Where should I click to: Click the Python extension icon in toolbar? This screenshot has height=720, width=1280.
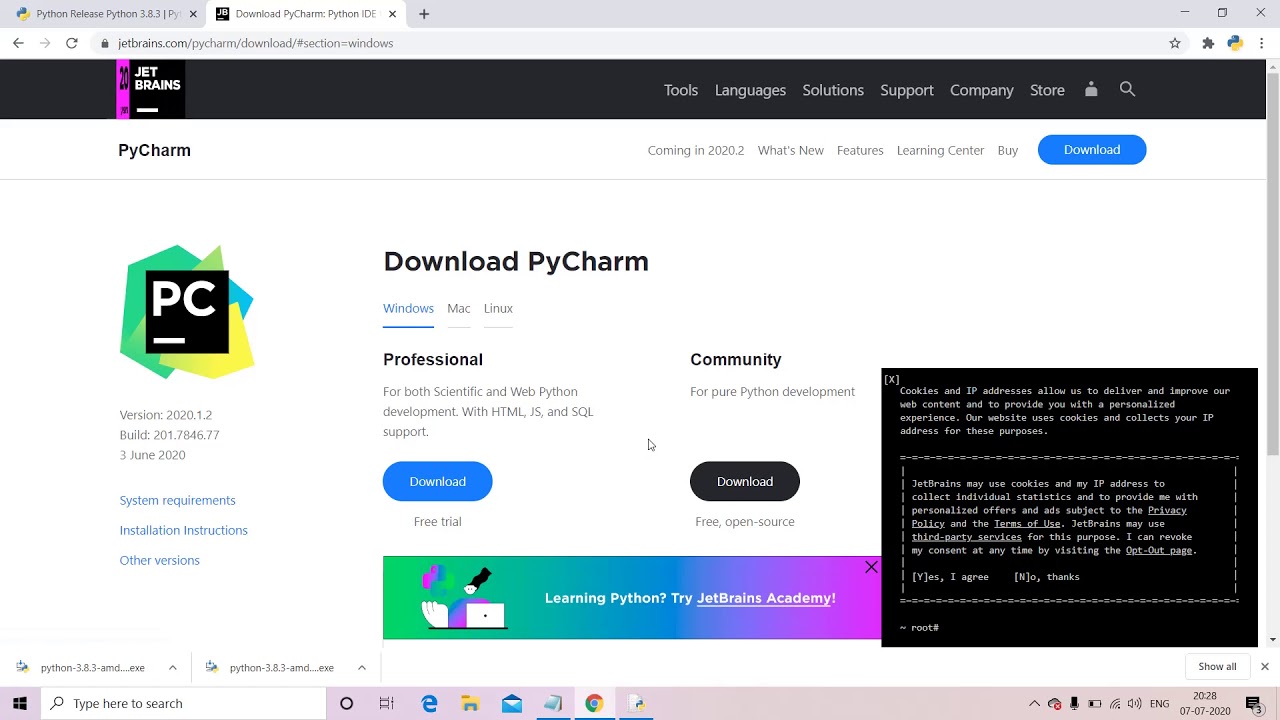pos(1235,43)
